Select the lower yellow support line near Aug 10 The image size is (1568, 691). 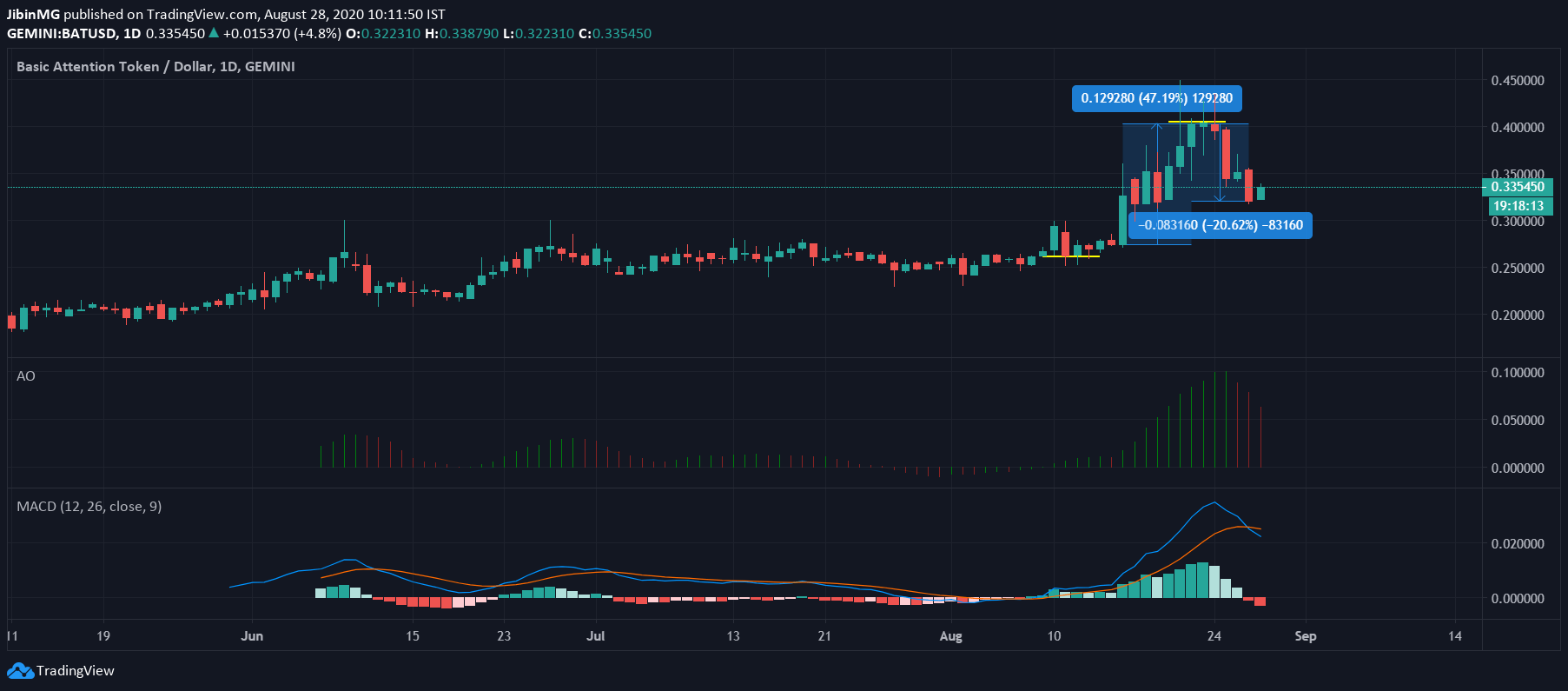pyautogui.click(x=1071, y=256)
